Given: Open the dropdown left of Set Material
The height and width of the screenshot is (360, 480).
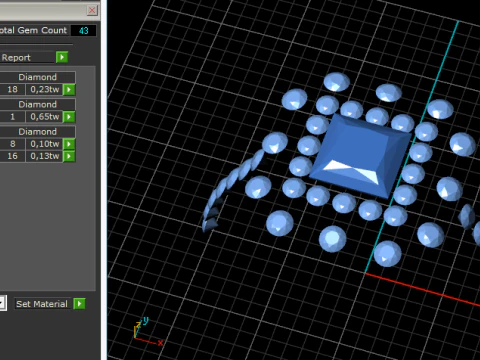Looking at the screenshot, I should tap(3, 303).
